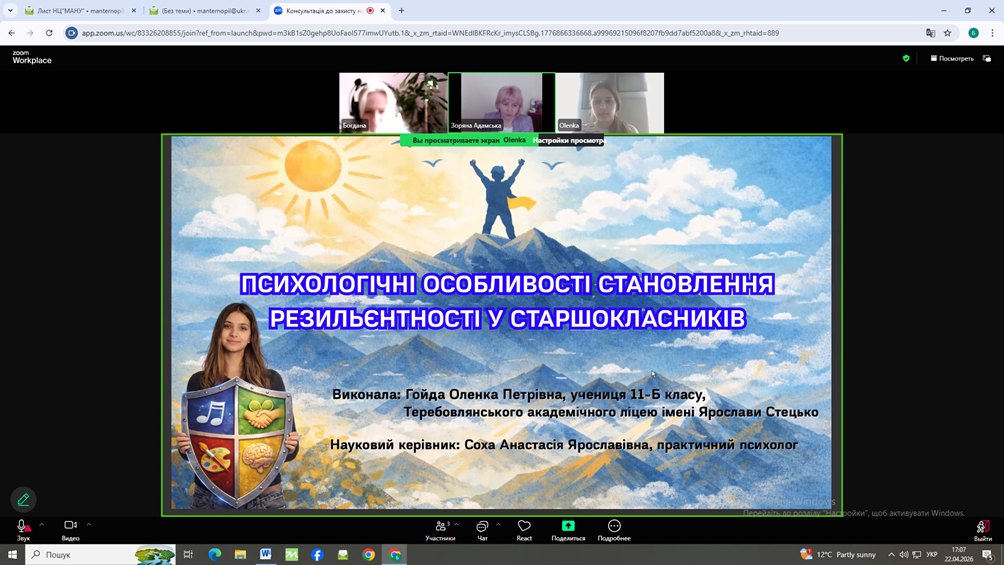Start screen sharing with Поделиться
The height and width of the screenshot is (565, 1004).
[x=568, y=530]
